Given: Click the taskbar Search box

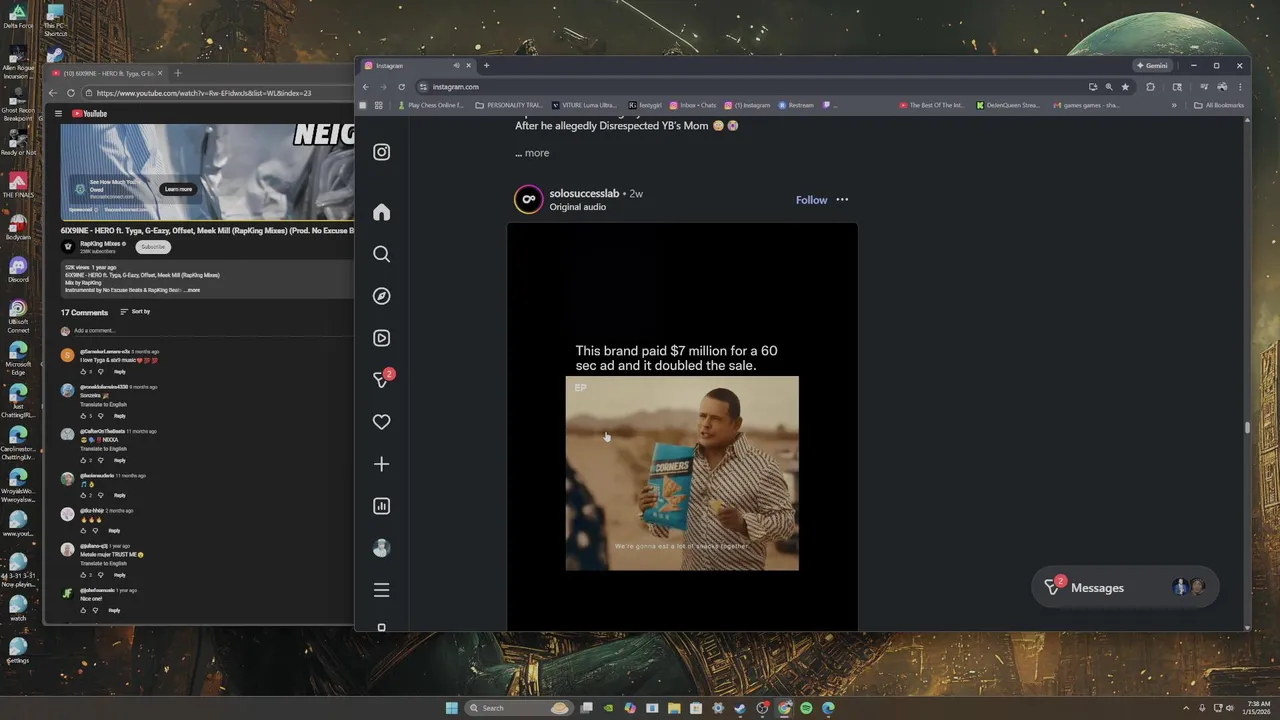Looking at the screenshot, I should click(520, 708).
